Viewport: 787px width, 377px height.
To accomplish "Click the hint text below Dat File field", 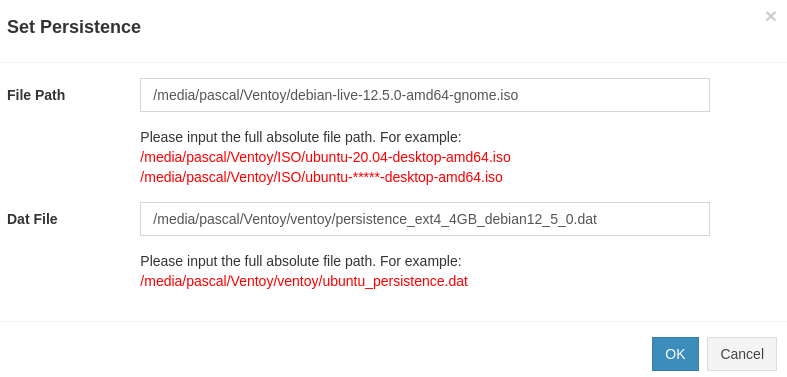I will pos(301,261).
